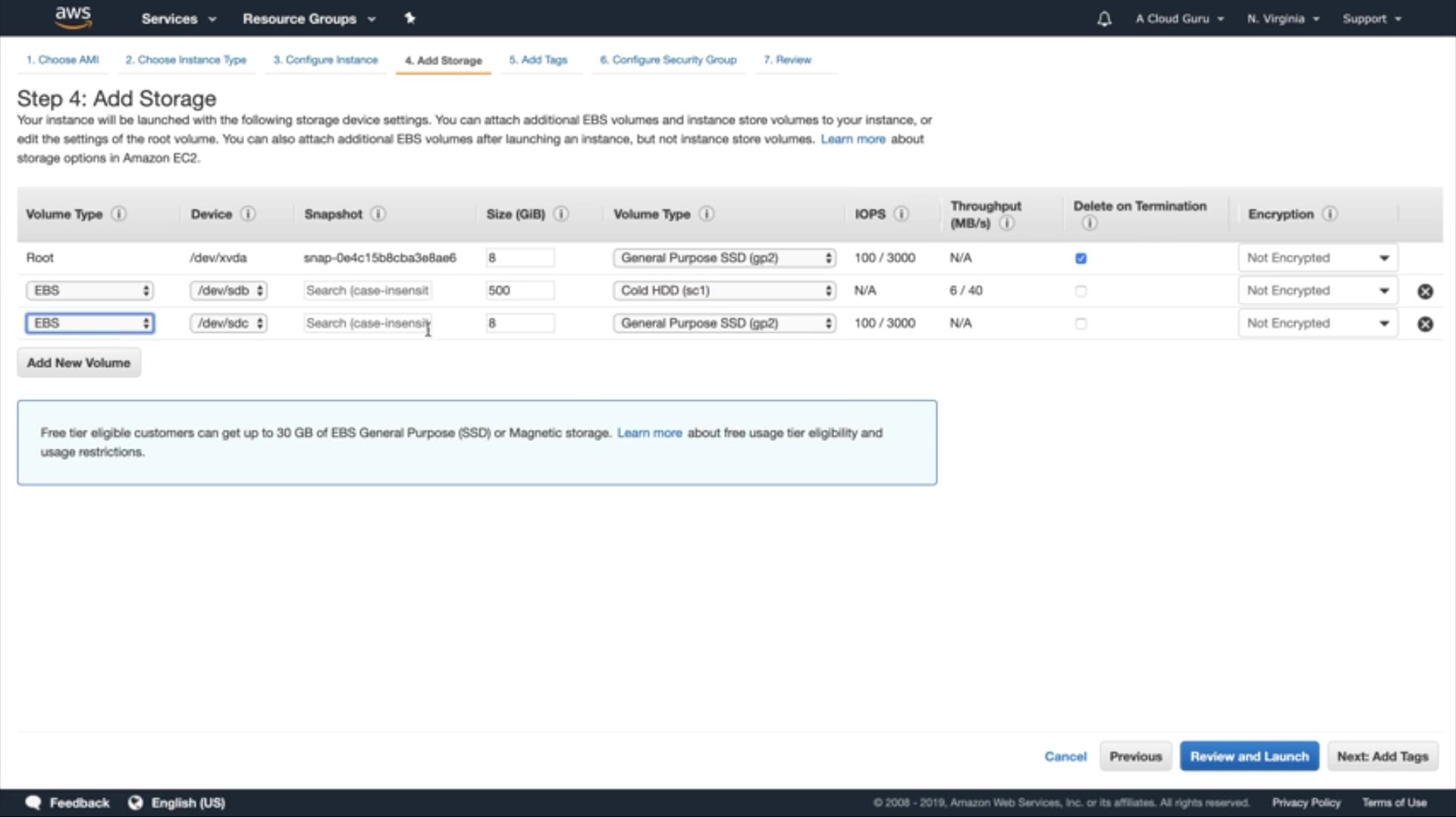Enable Delete on Termination for /dev/sdc
Image resolution: width=1456 pixels, height=817 pixels.
pyautogui.click(x=1081, y=324)
